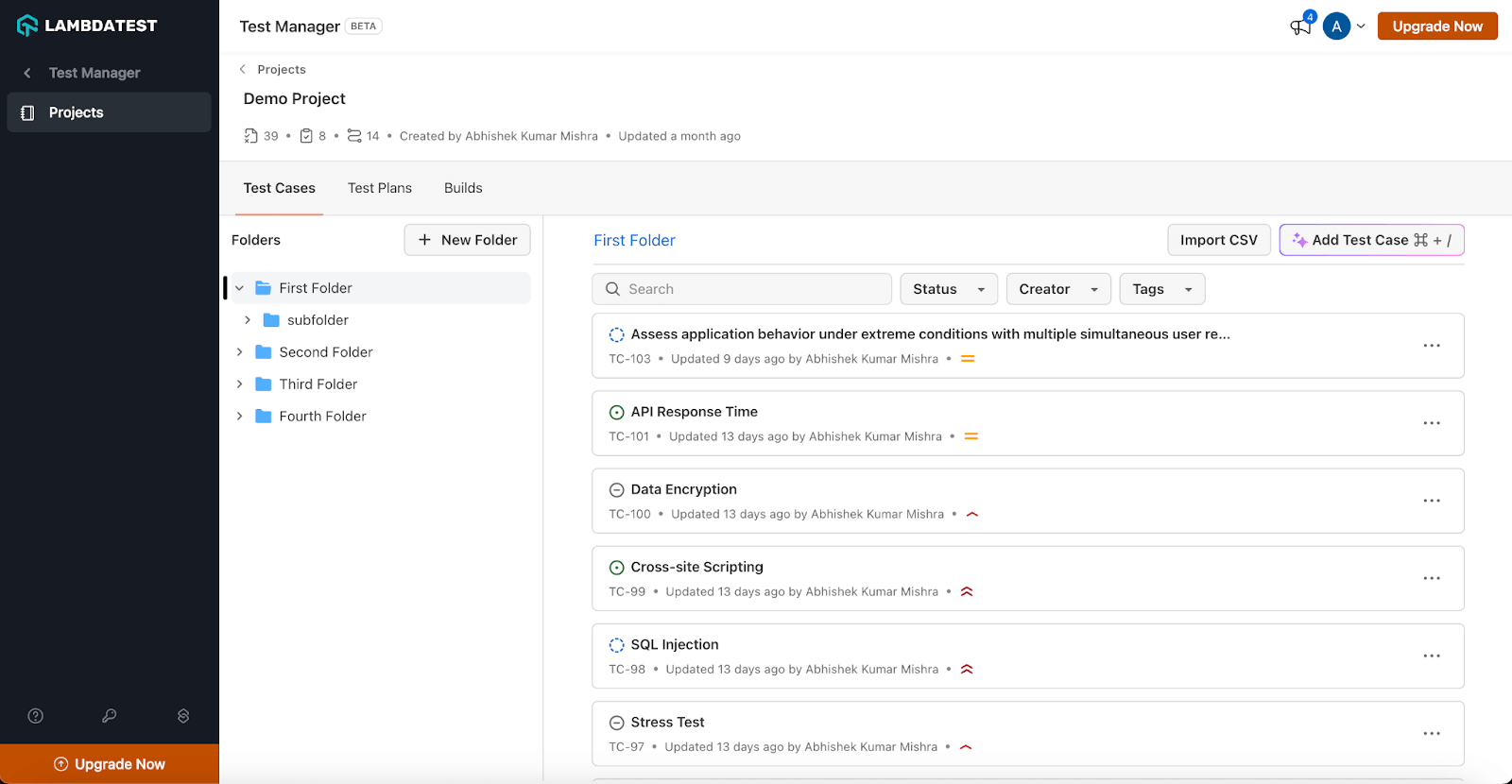The width and height of the screenshot is (1512, 784).
Task: Click the announcements megaphone icon
Action: [1300, 26]
